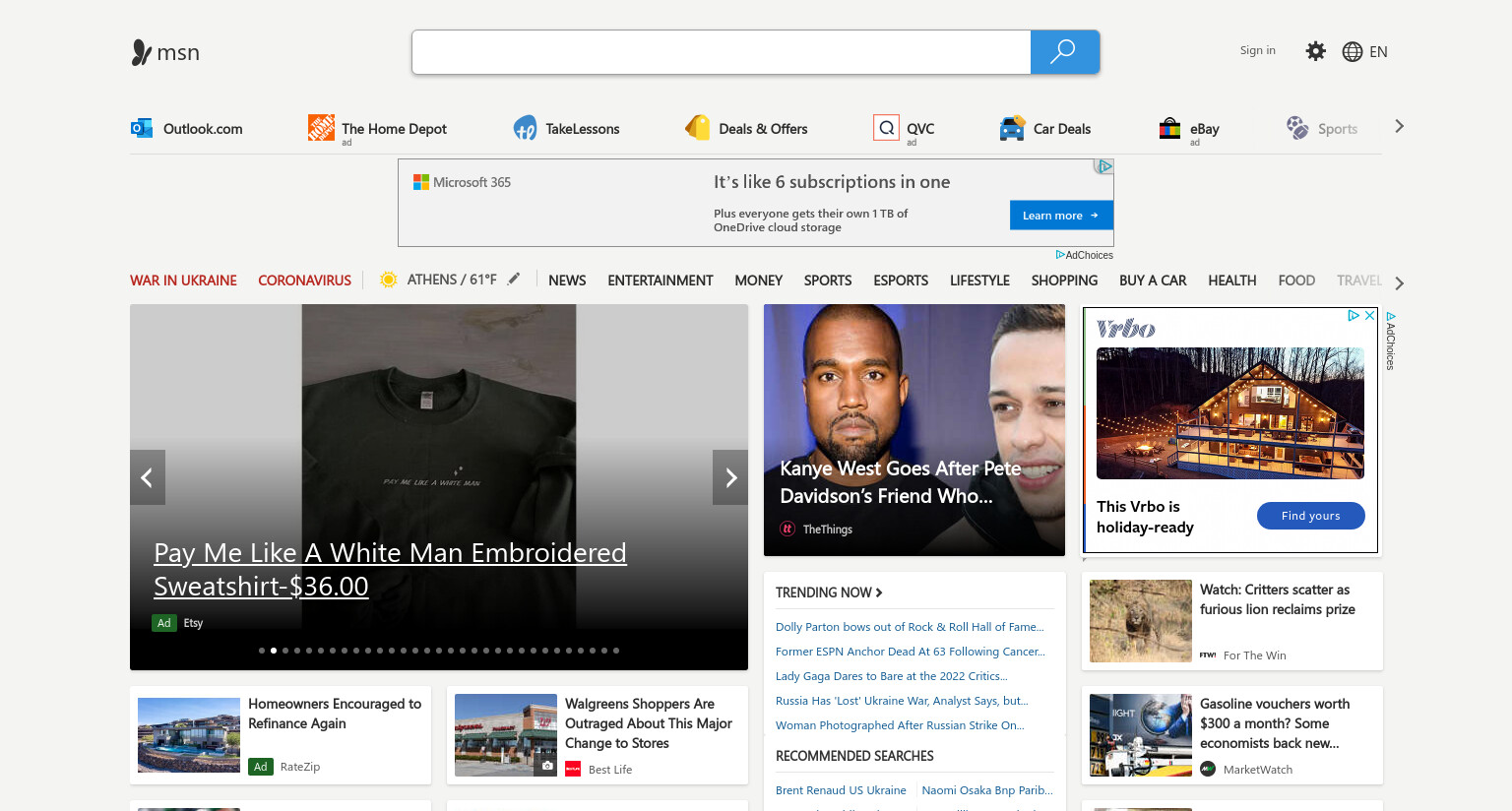Click the MarketWatch source icon
1512x811 pixels.
tap(1208, 769)
